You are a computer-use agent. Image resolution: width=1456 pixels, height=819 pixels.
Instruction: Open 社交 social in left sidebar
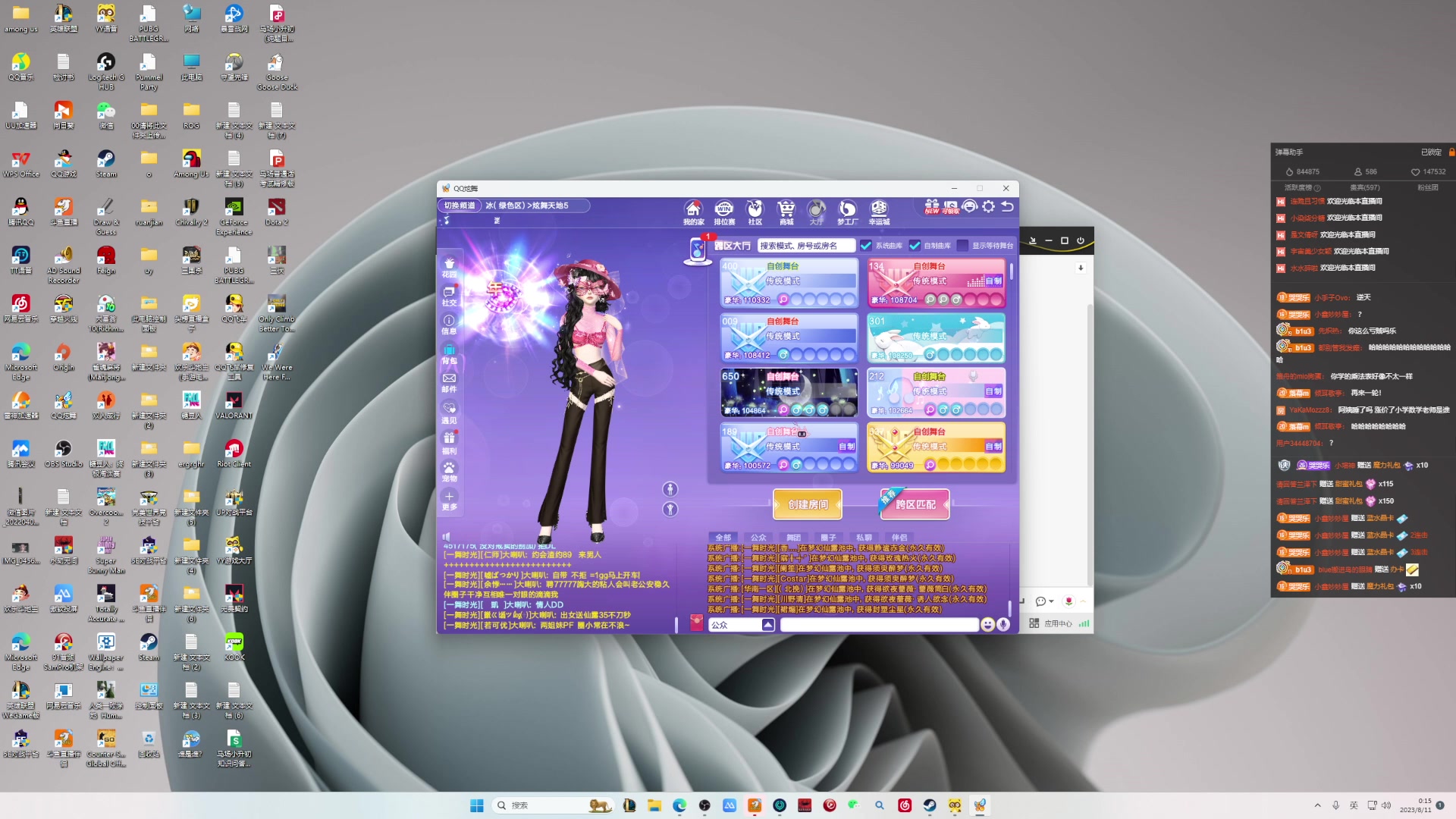(450, 297)
